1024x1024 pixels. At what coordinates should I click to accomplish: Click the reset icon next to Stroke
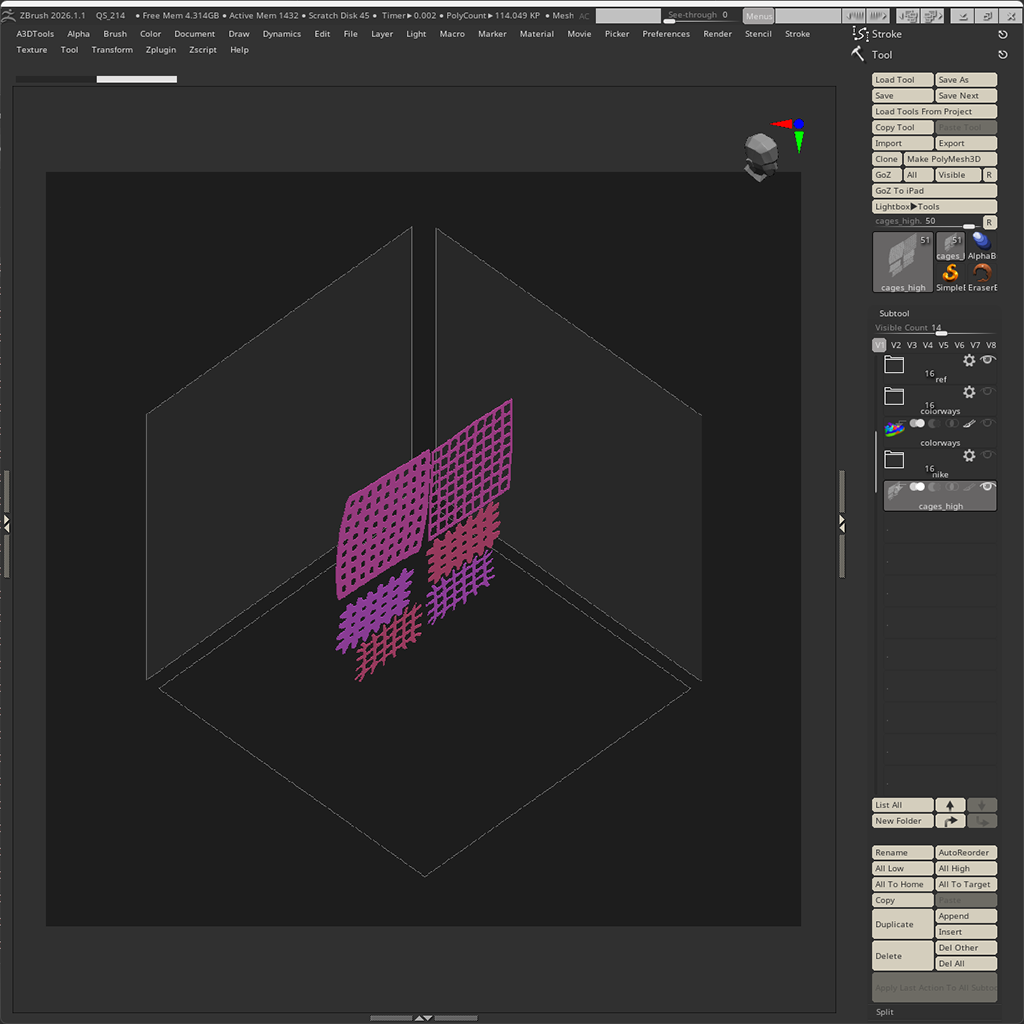click(1005, 33)
